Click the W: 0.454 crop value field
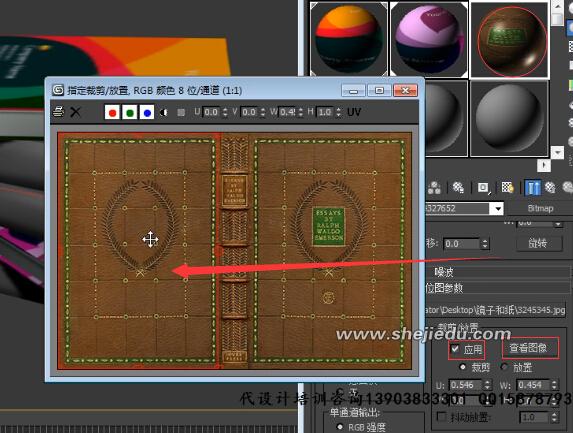Viewport: 573px width, 433px height. point(533,385)
